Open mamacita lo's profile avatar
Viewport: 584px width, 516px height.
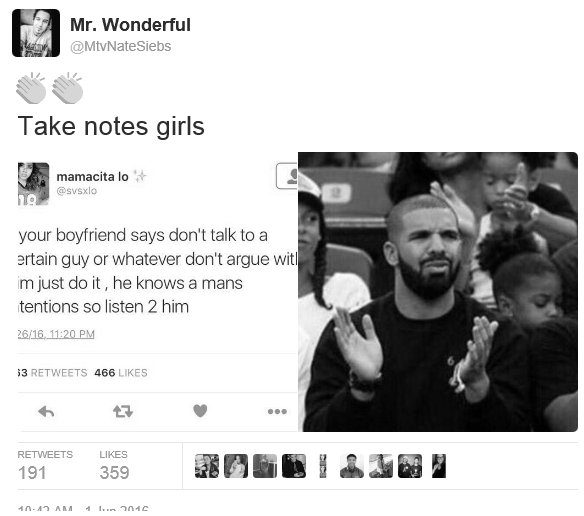coord(34,184)
